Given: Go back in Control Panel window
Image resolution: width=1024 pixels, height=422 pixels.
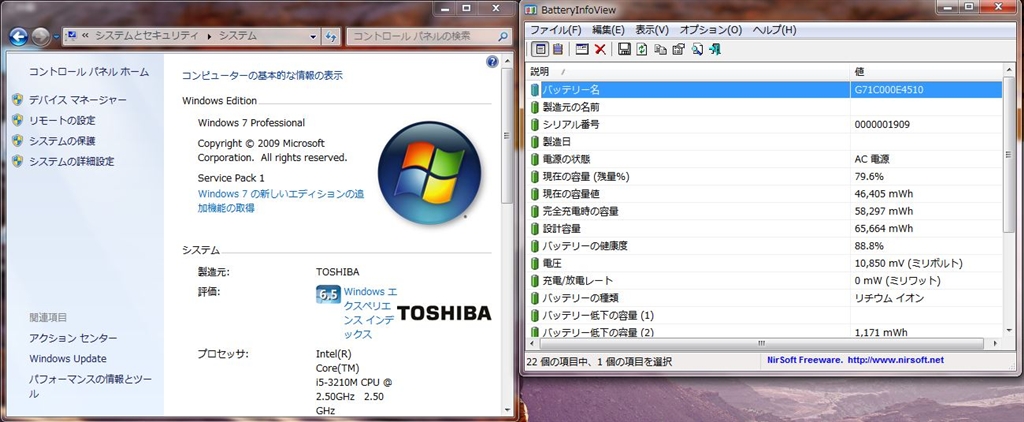Looking at the screenshot, I should tap(19, 37).
